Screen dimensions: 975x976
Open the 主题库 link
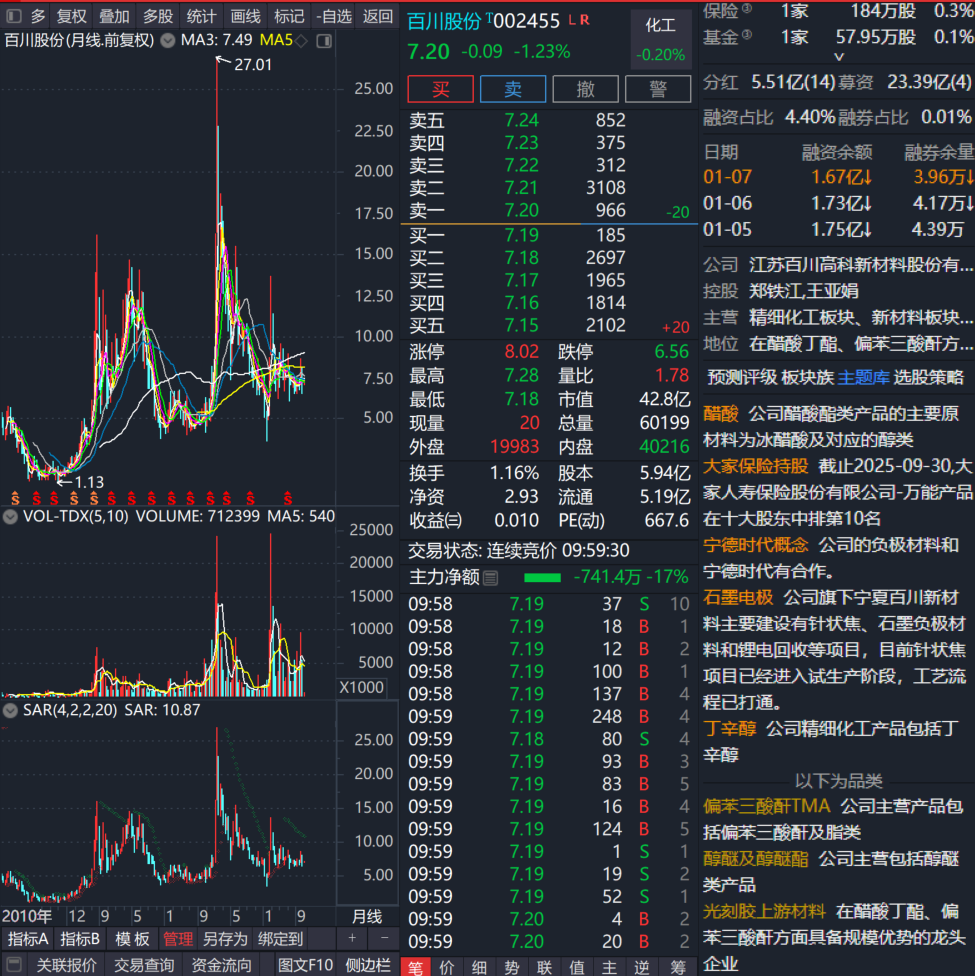864,377
